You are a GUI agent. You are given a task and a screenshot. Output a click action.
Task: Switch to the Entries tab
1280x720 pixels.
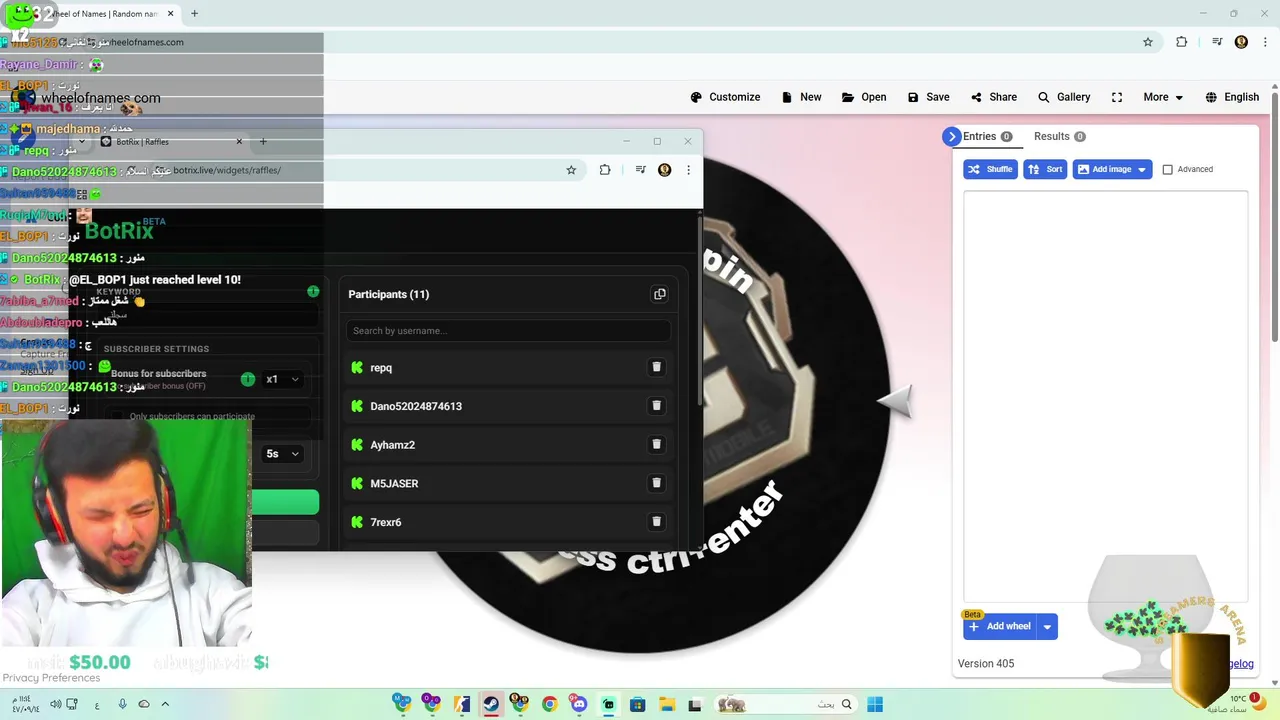click(x=987, y=137)
